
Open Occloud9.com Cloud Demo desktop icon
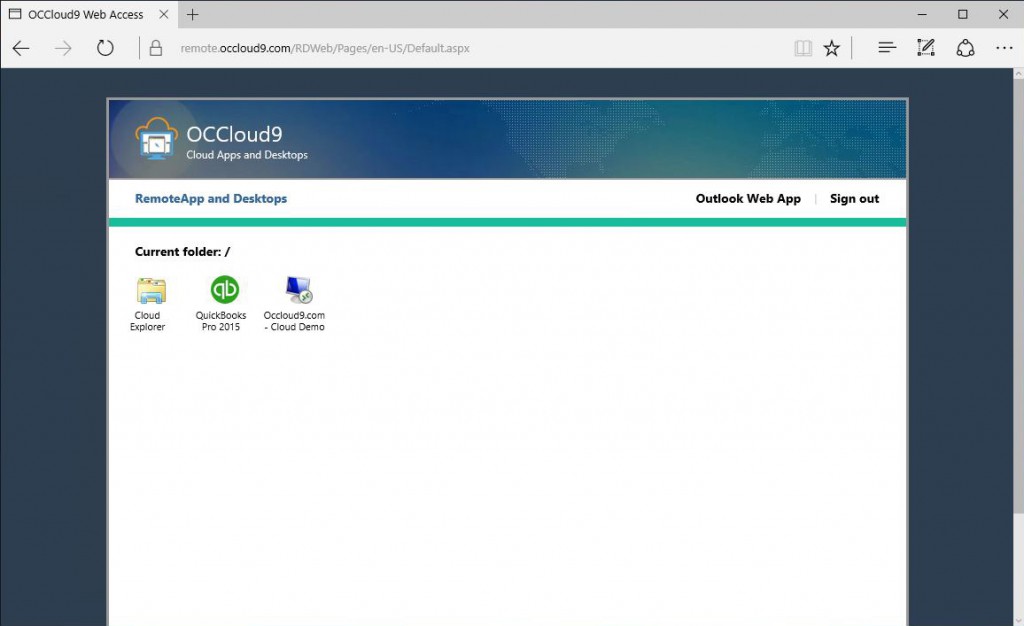pos(298,290)
